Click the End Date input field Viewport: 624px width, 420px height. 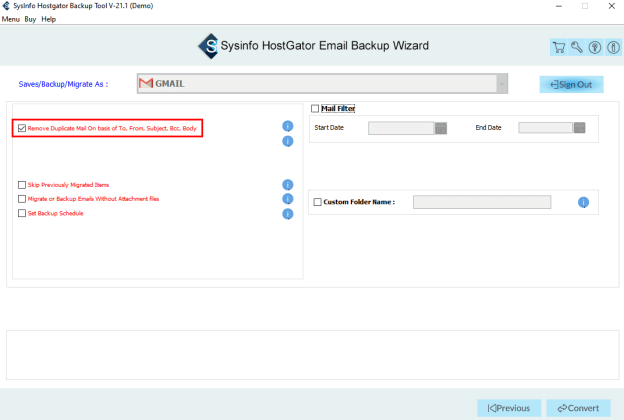545,128
